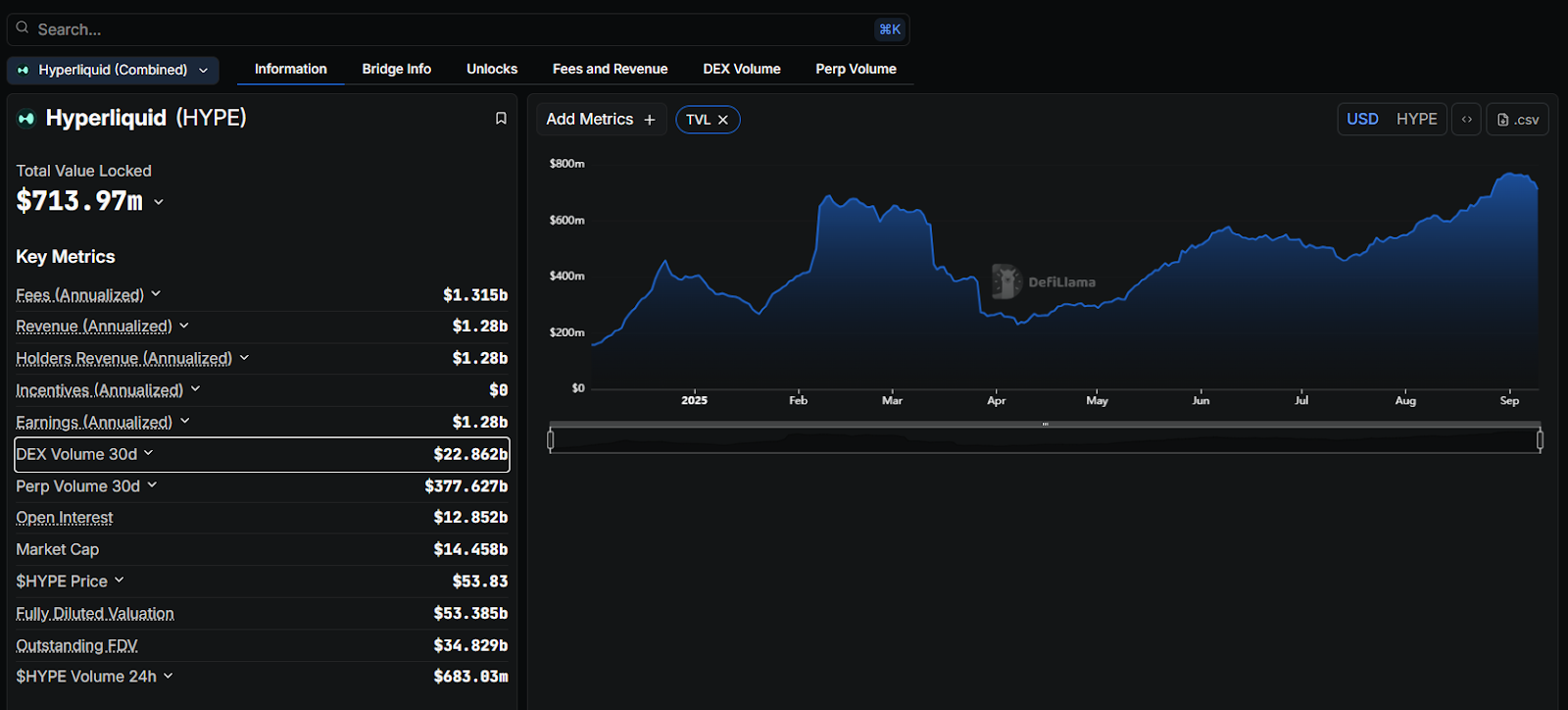Go to the Bridge Info tab
The height and width of the screenshot is (710, 1568).
pos(396,69)
